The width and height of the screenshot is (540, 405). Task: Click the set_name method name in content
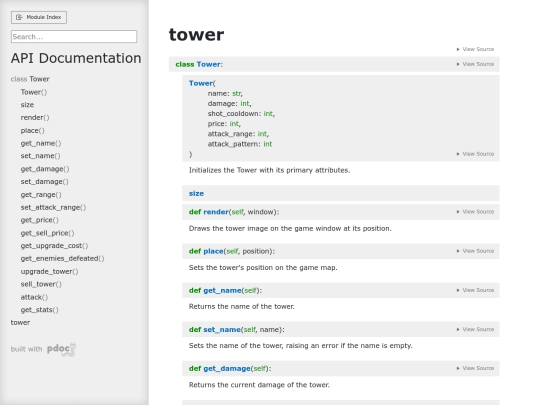pos(222,330)
